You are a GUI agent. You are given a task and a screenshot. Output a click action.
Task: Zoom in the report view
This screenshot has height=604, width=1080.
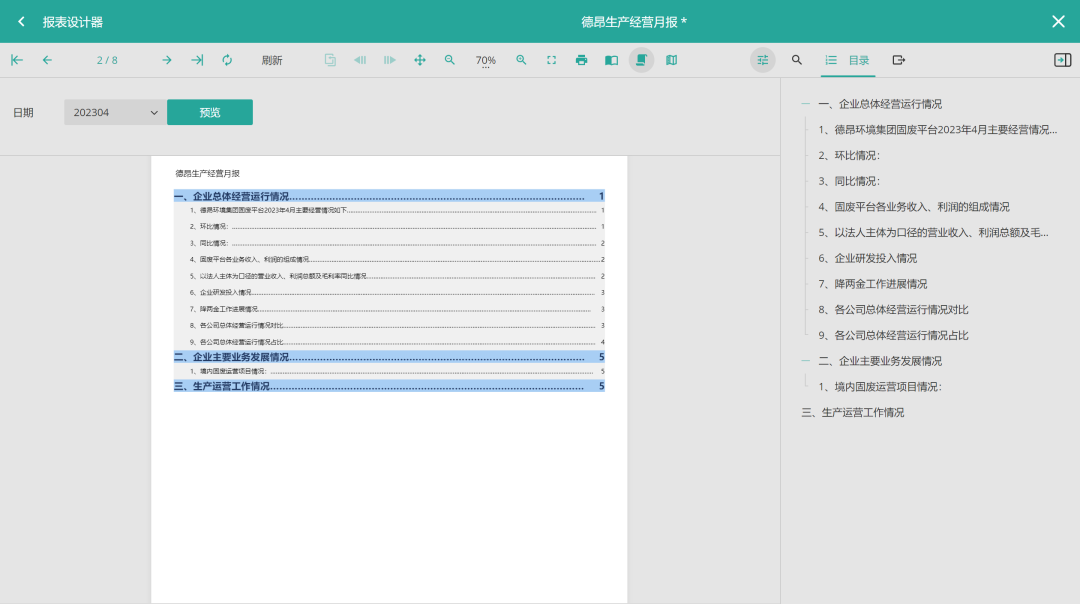click(x=521, y=60)
